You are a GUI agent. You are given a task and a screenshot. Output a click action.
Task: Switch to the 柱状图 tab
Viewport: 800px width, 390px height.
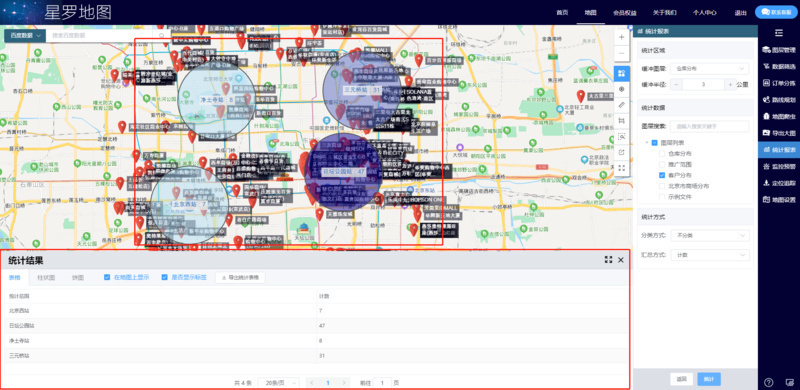(x=46, y=278)
